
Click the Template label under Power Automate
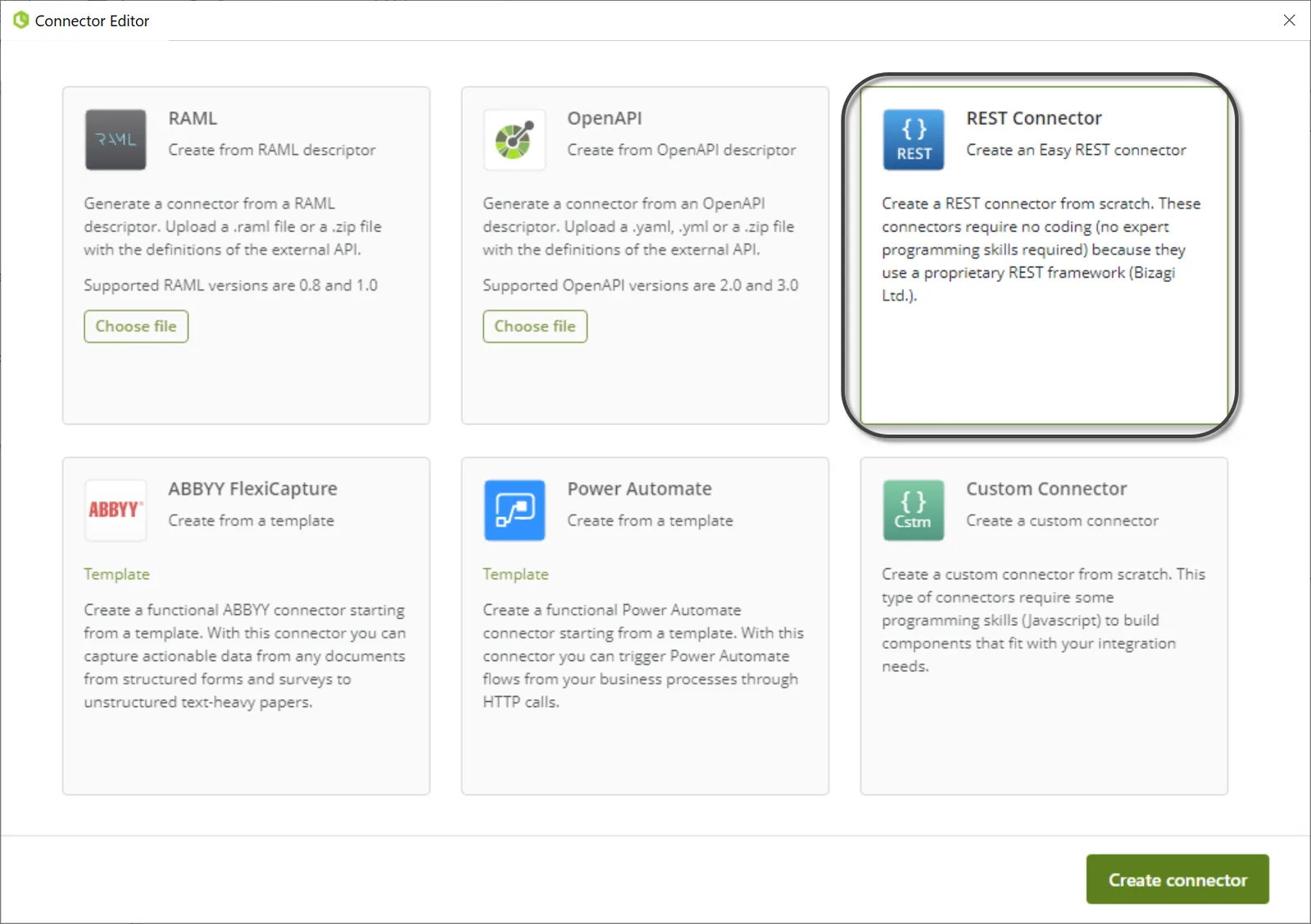(x=515, y=574)
